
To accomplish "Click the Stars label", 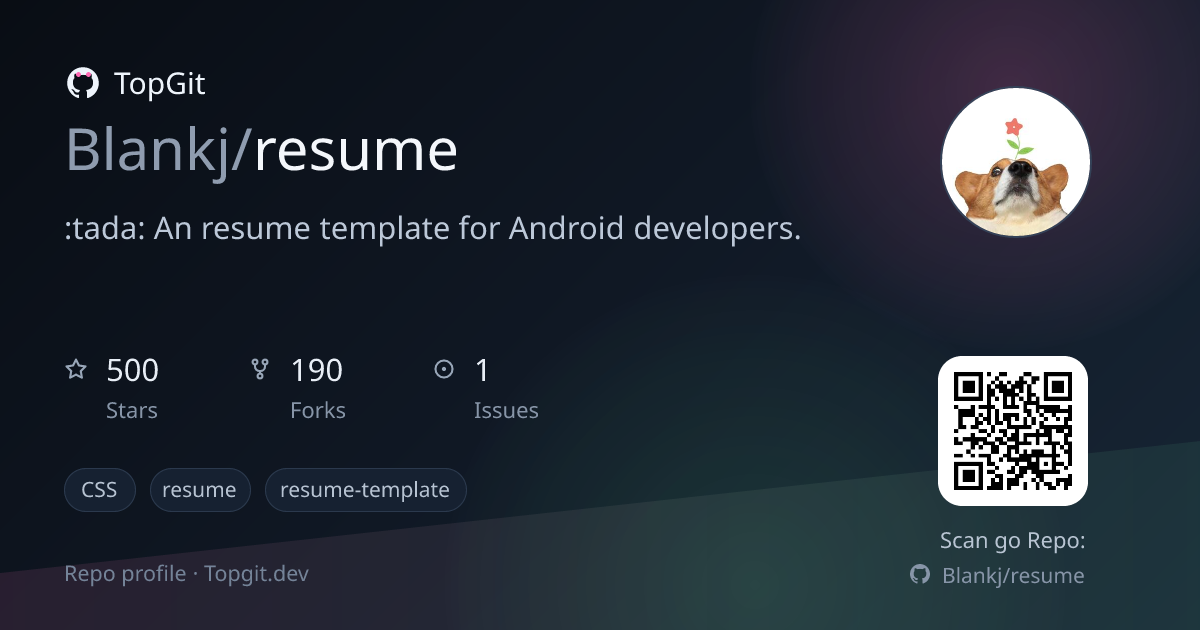I will click(132, 411).
